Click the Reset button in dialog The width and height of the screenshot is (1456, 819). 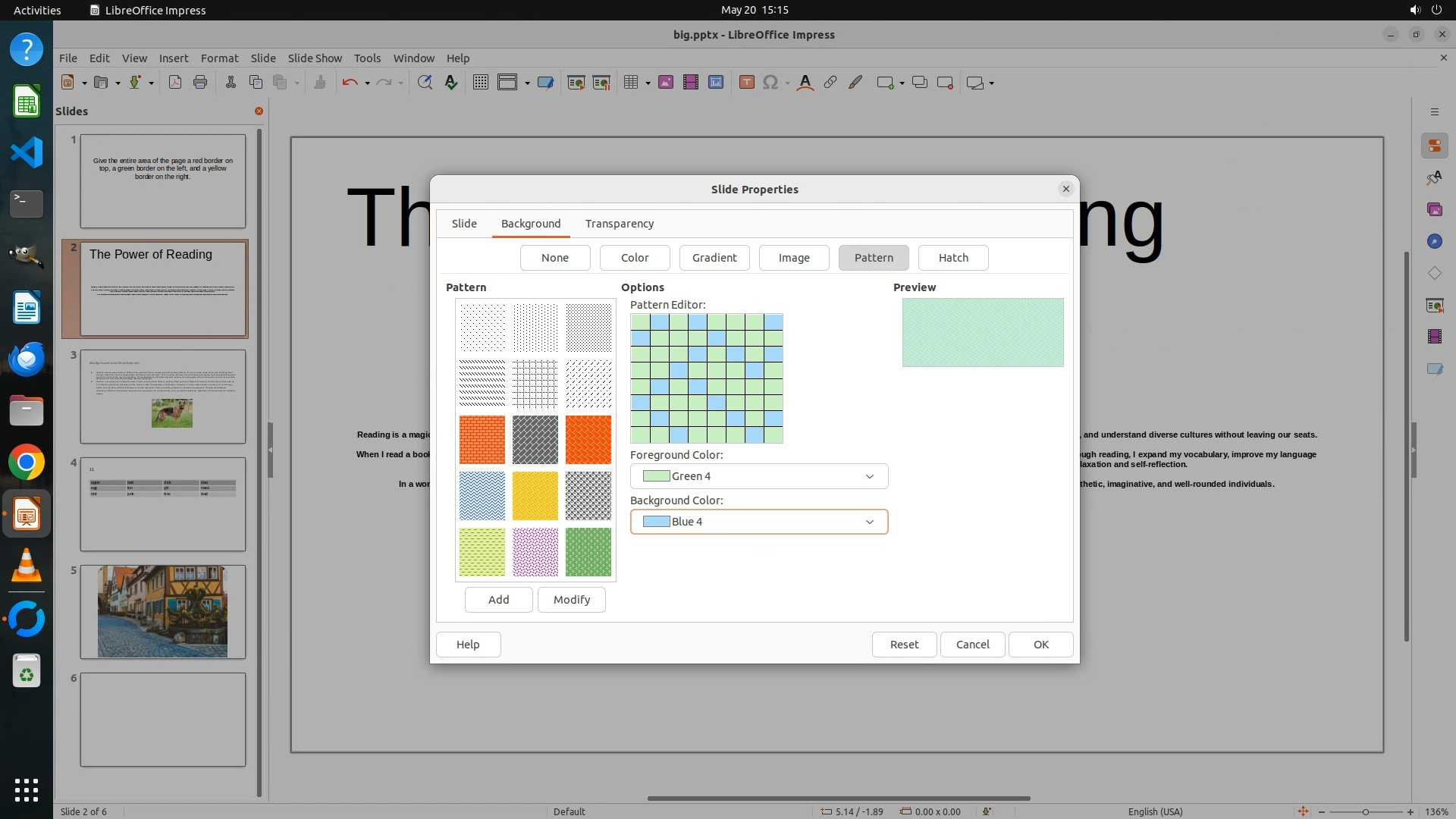pos(904,645)
